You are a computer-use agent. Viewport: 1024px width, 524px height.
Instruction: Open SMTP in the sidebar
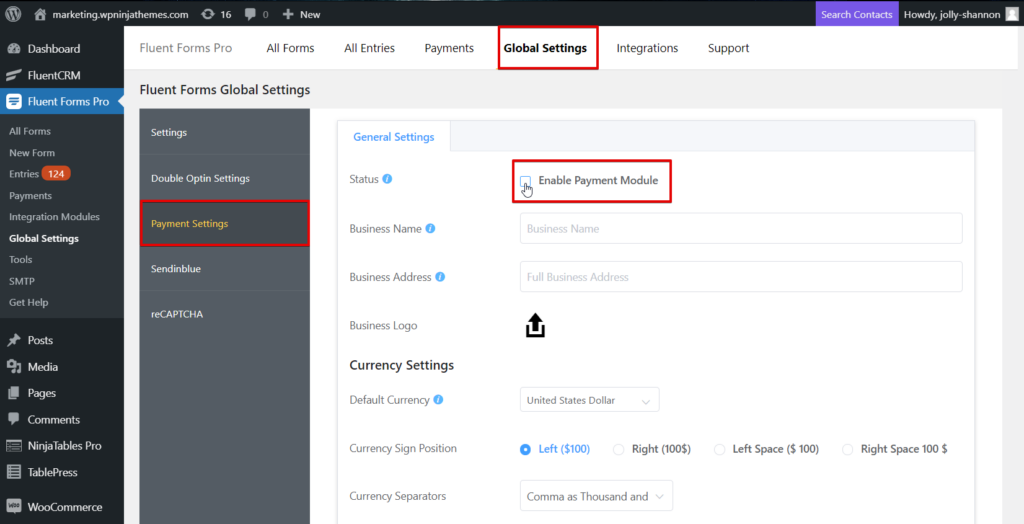tap(22, 281)
